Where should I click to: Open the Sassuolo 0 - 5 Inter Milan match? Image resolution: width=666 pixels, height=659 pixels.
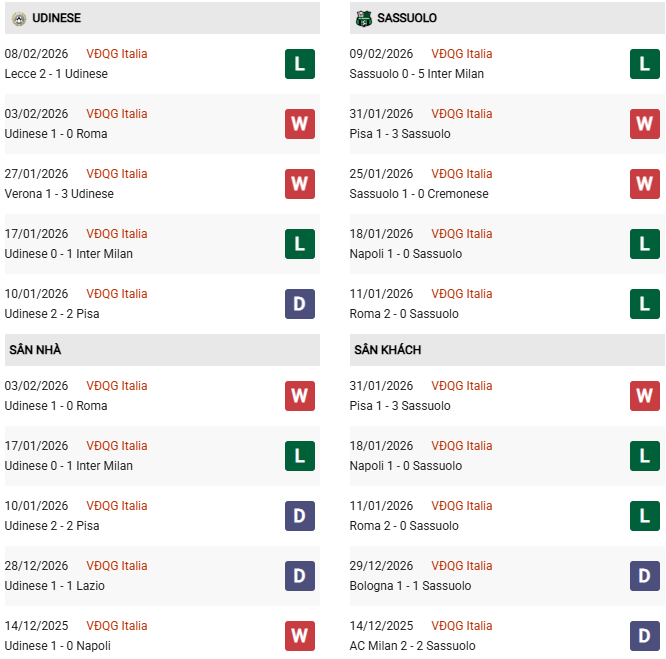click(417, 74)
